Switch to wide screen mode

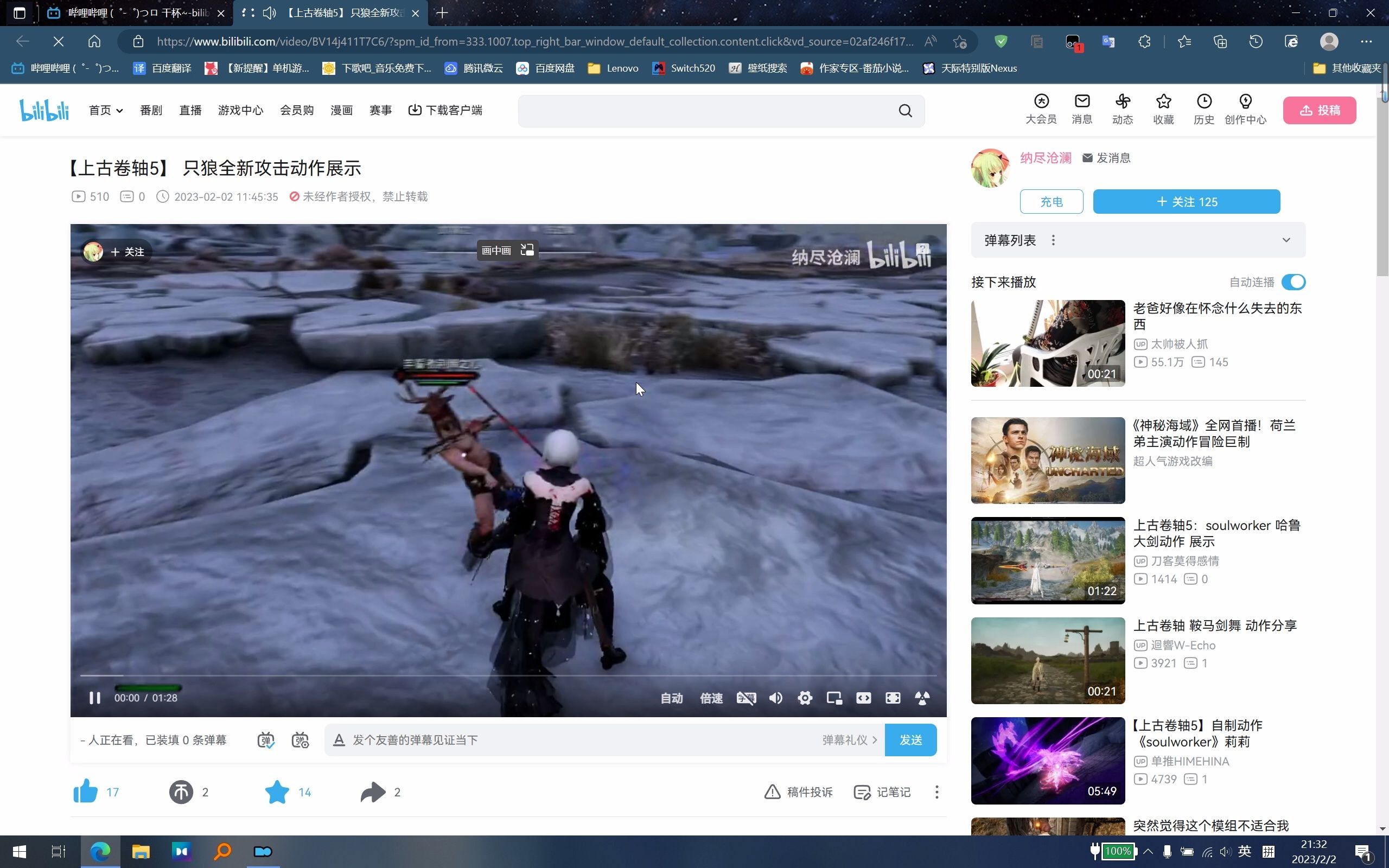[x=863, y=698]
